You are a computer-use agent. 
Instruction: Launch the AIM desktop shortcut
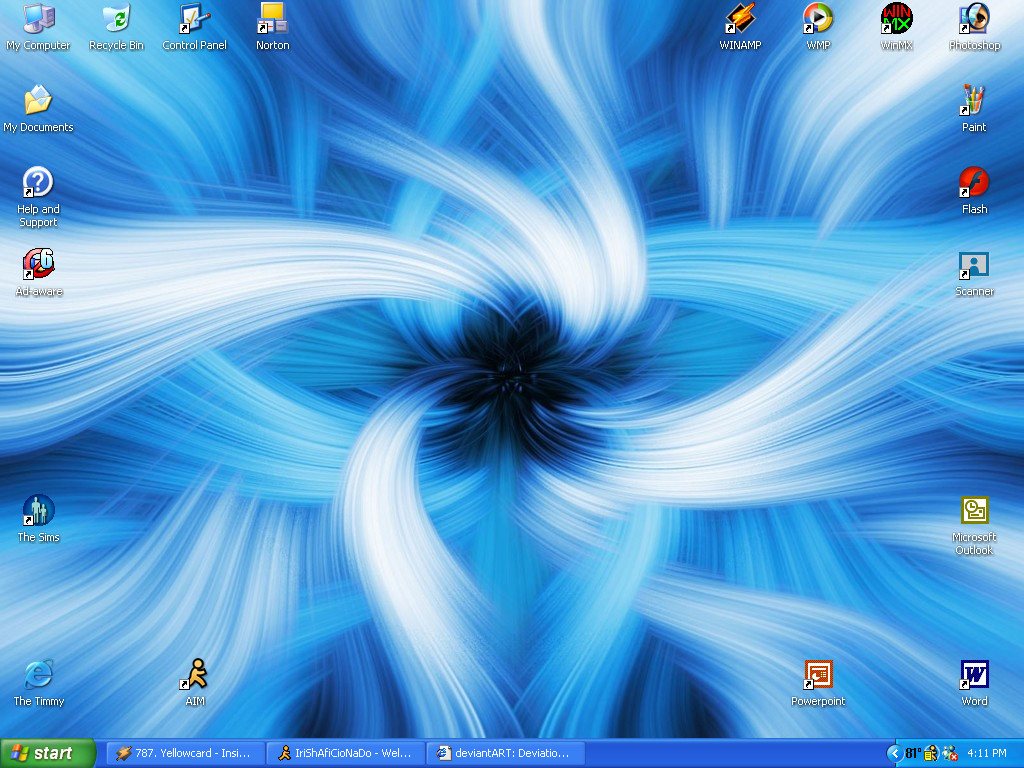(195, 683)
